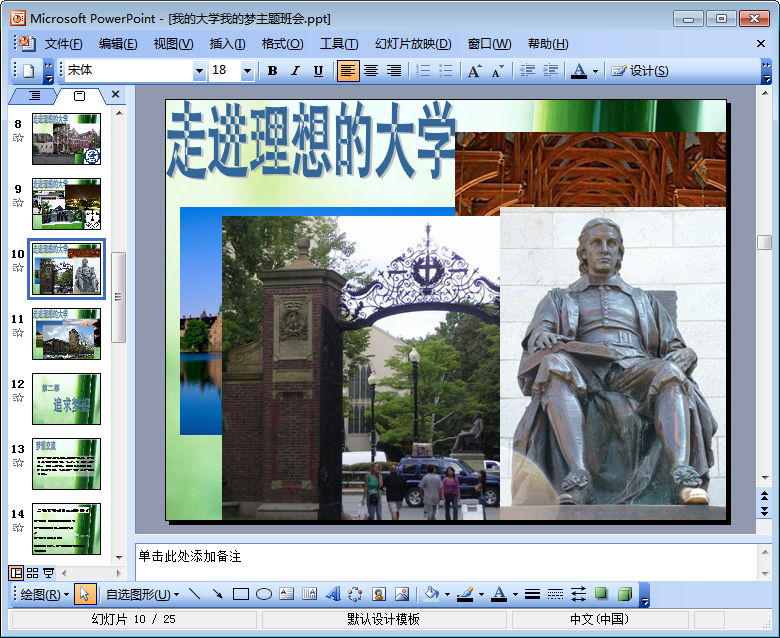
Task: Toggle Bold formatting
Action: [272, 71]
